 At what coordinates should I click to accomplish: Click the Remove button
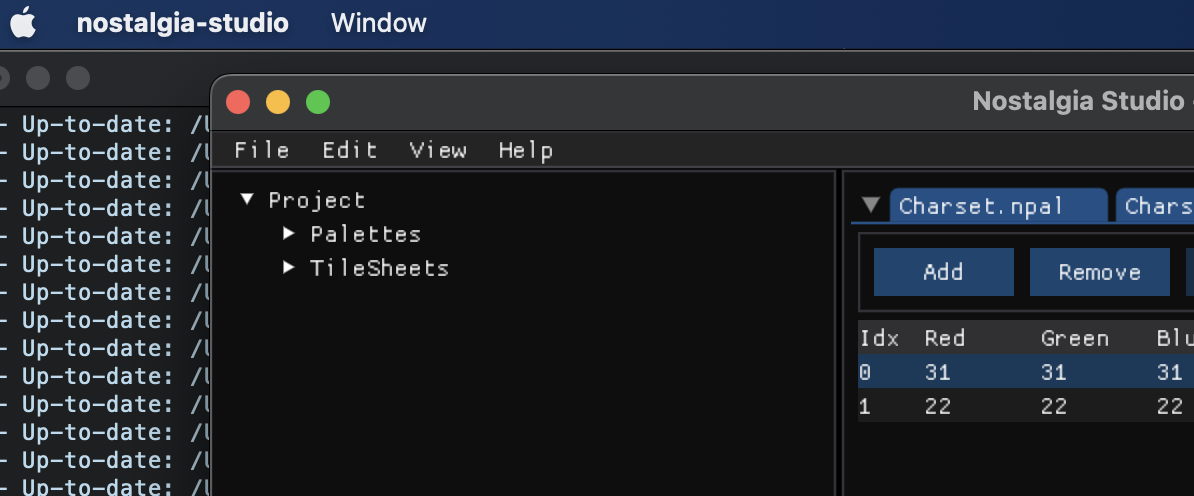[1099, 272]
